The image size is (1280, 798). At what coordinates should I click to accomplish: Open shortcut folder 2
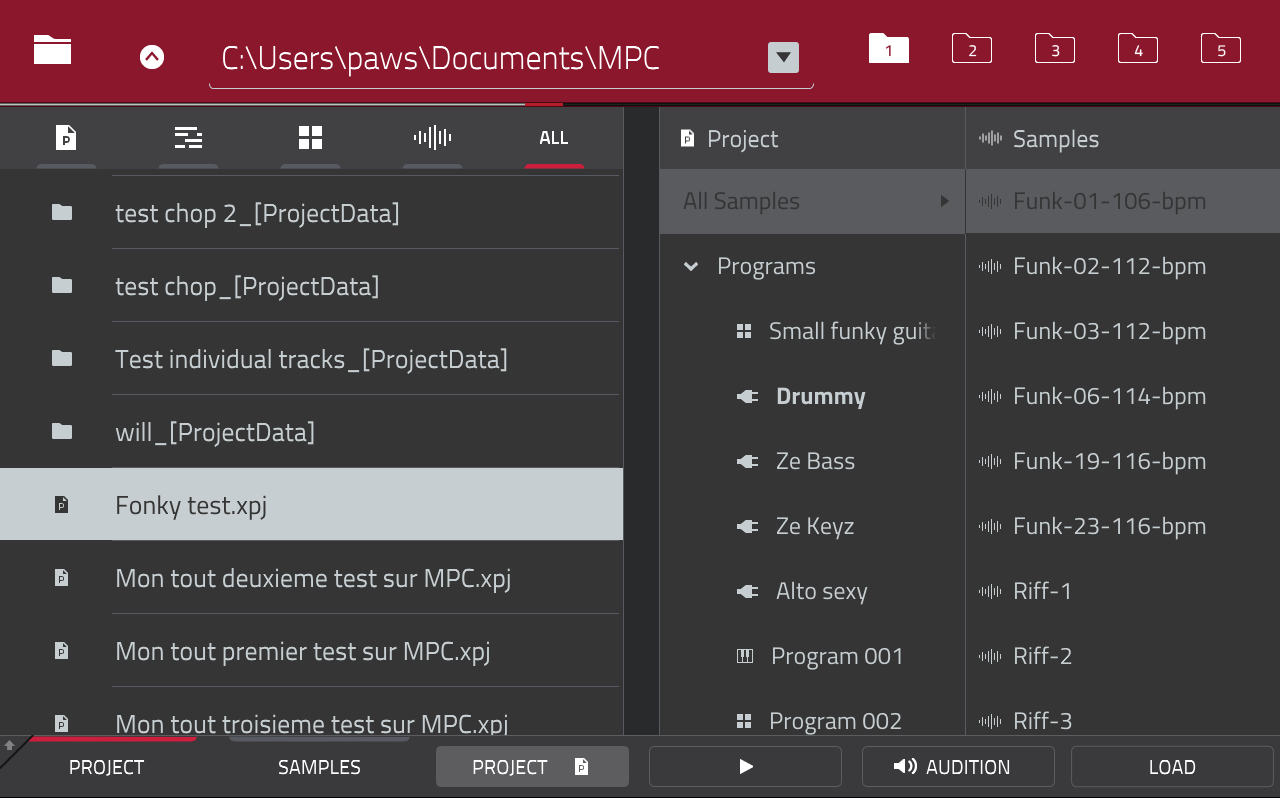[971, 48]
